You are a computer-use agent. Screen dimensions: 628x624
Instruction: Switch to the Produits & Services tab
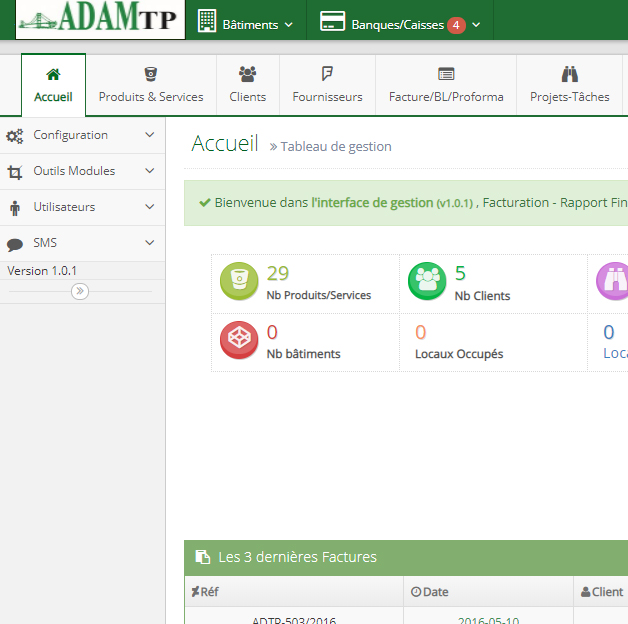(151, 86)
